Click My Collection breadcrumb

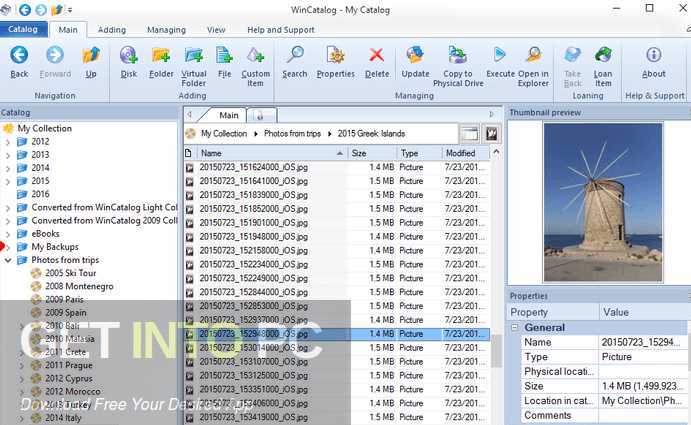click(224, 134)
